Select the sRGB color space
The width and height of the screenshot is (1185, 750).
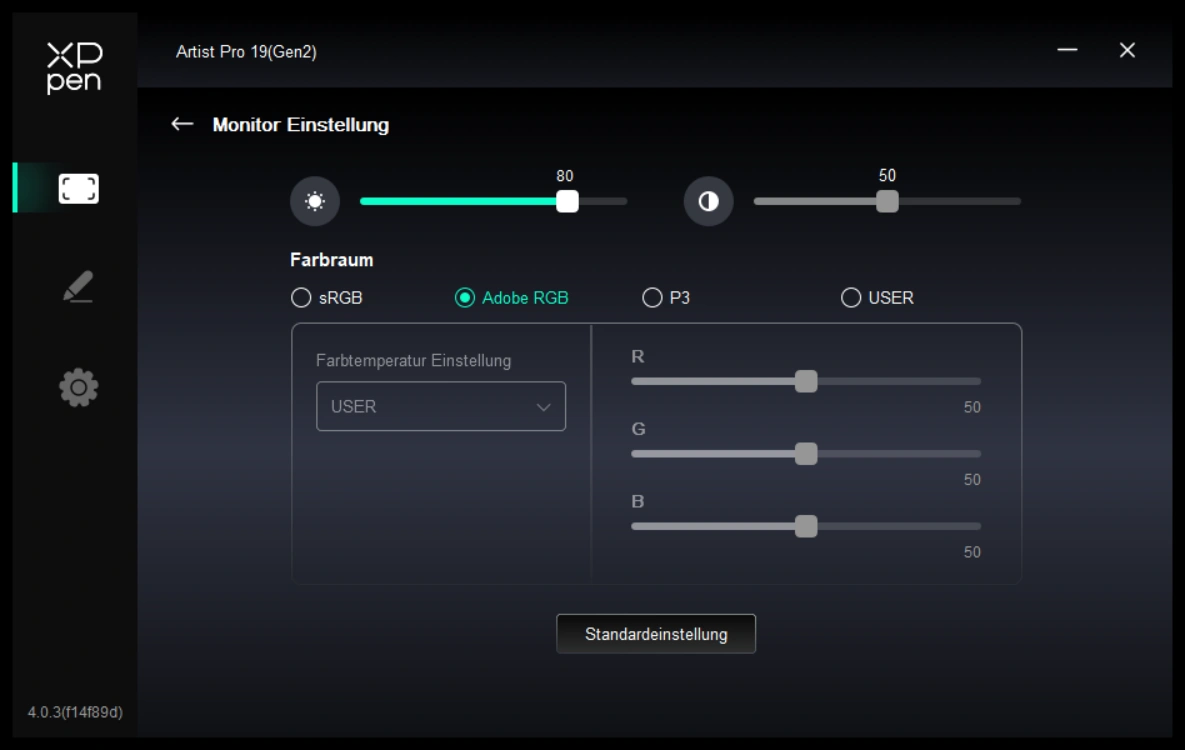pos(301,298)
